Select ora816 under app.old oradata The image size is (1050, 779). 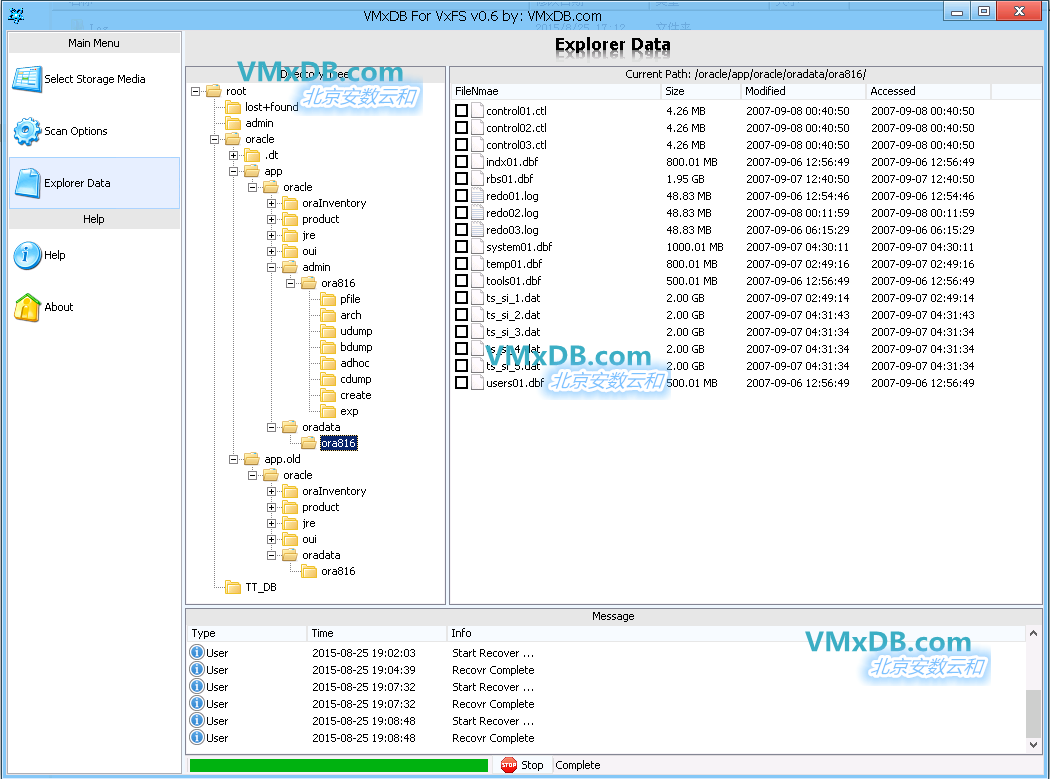tap(338, 571)
